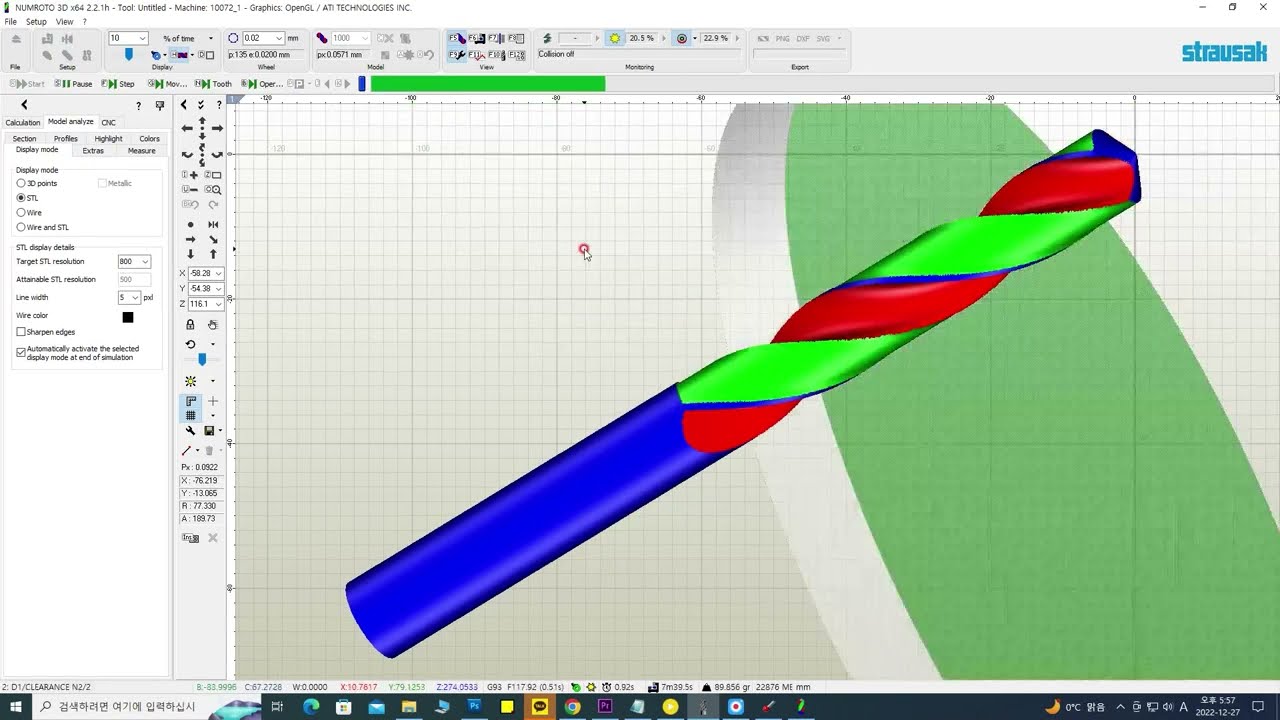1280x720 pixels.
Task: Click the pin panel icon
Action: coord(160,105)
